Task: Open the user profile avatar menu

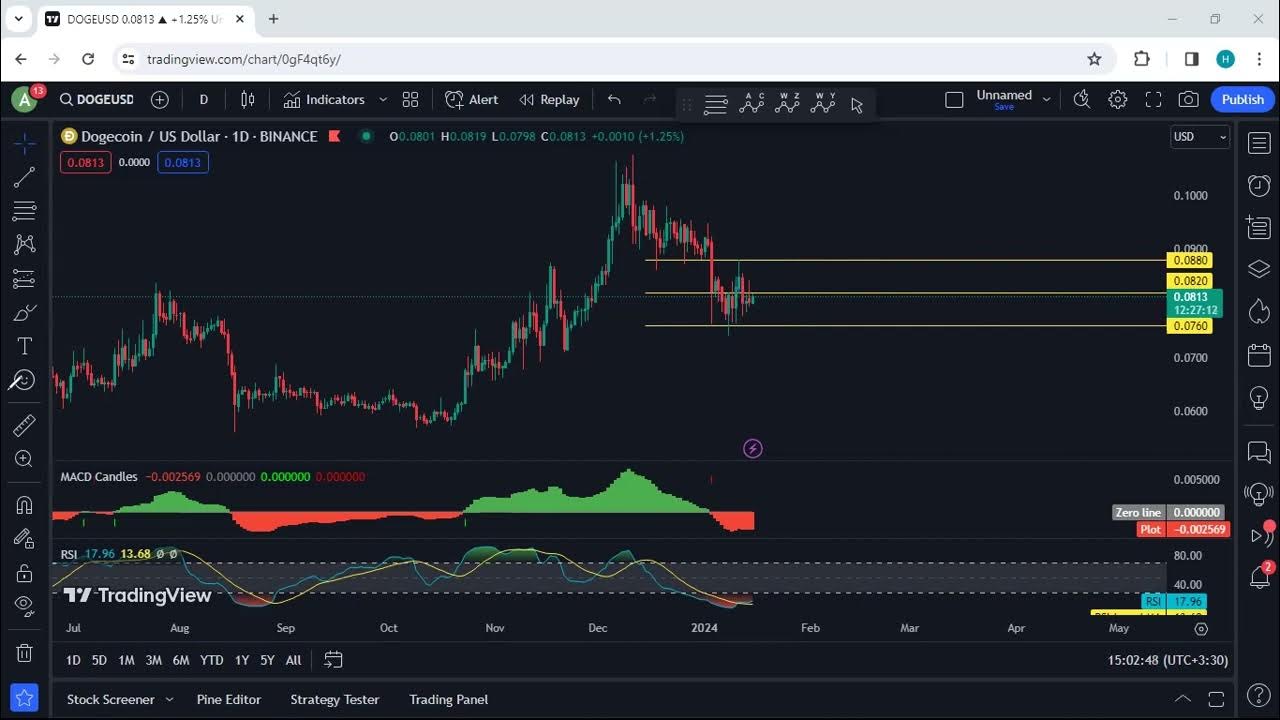Action: 22,99
